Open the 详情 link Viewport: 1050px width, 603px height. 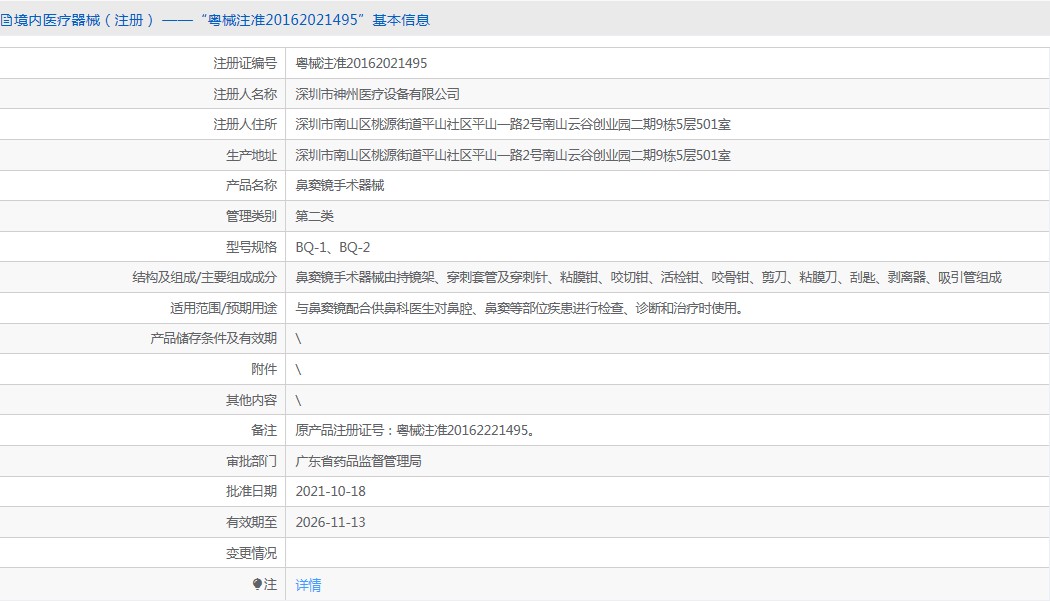click(x=308, y=585)
